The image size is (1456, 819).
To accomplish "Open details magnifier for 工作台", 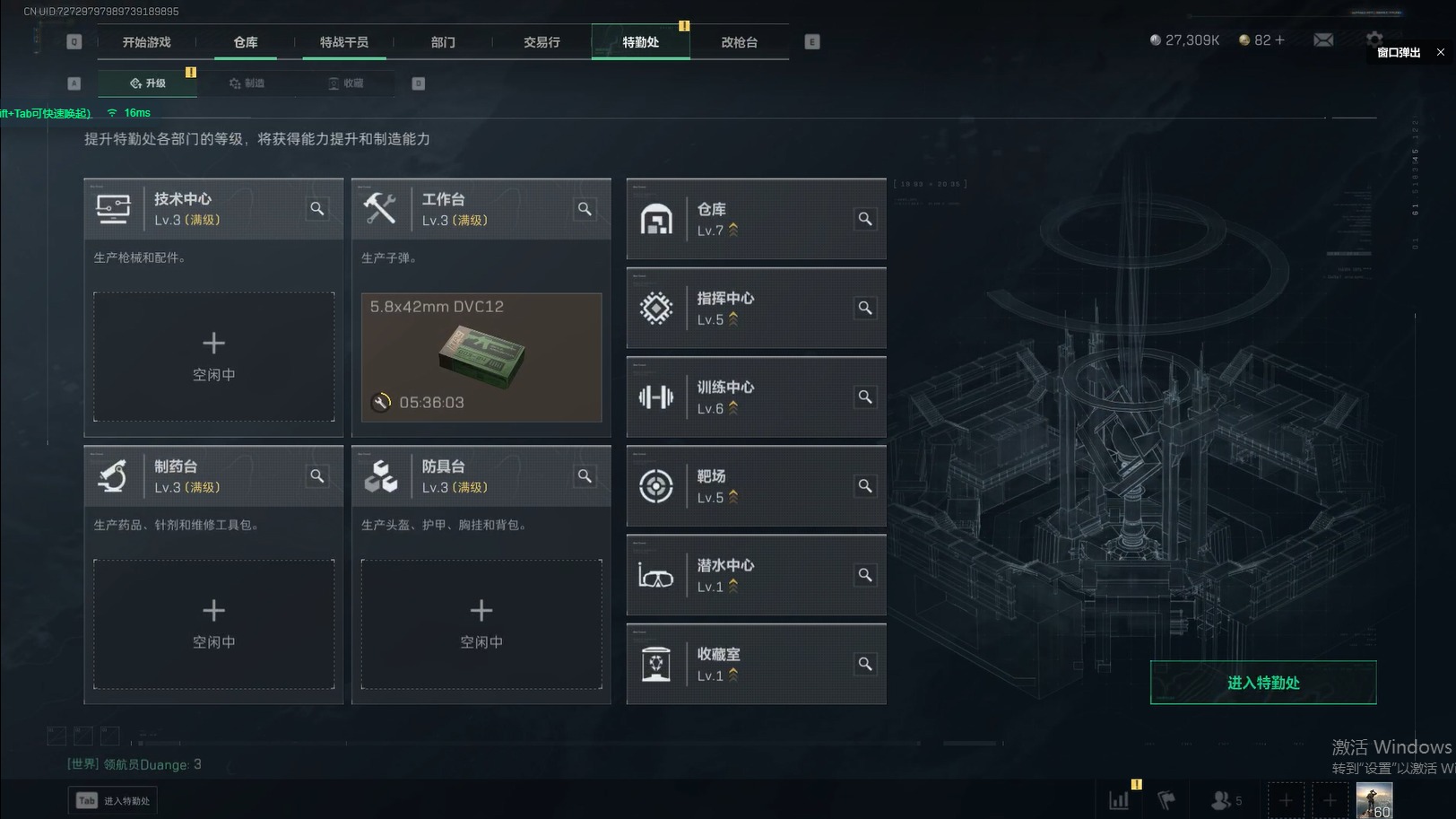I will 585,208.
